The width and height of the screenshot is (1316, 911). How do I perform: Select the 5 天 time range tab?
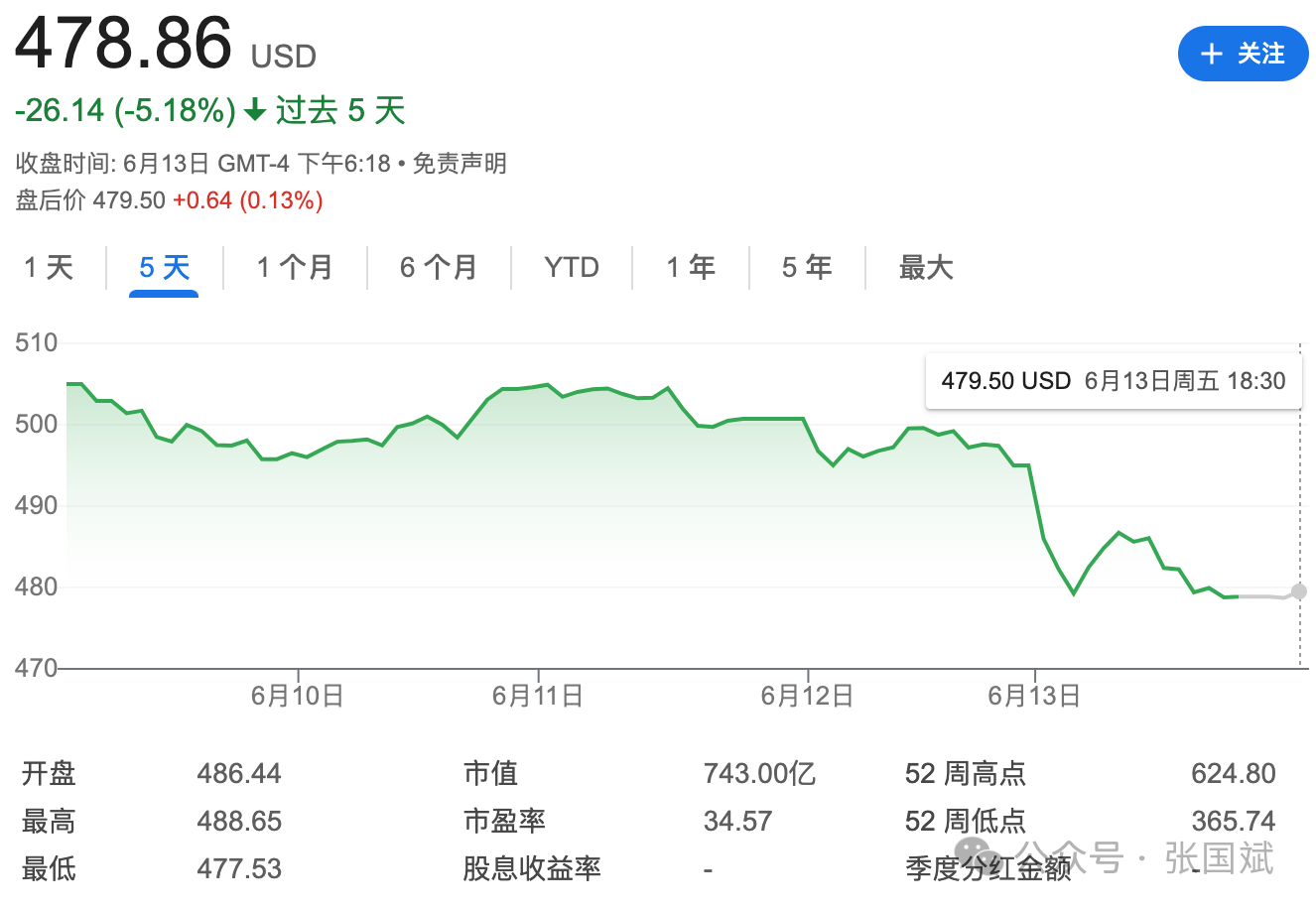[x=164, y=268]
